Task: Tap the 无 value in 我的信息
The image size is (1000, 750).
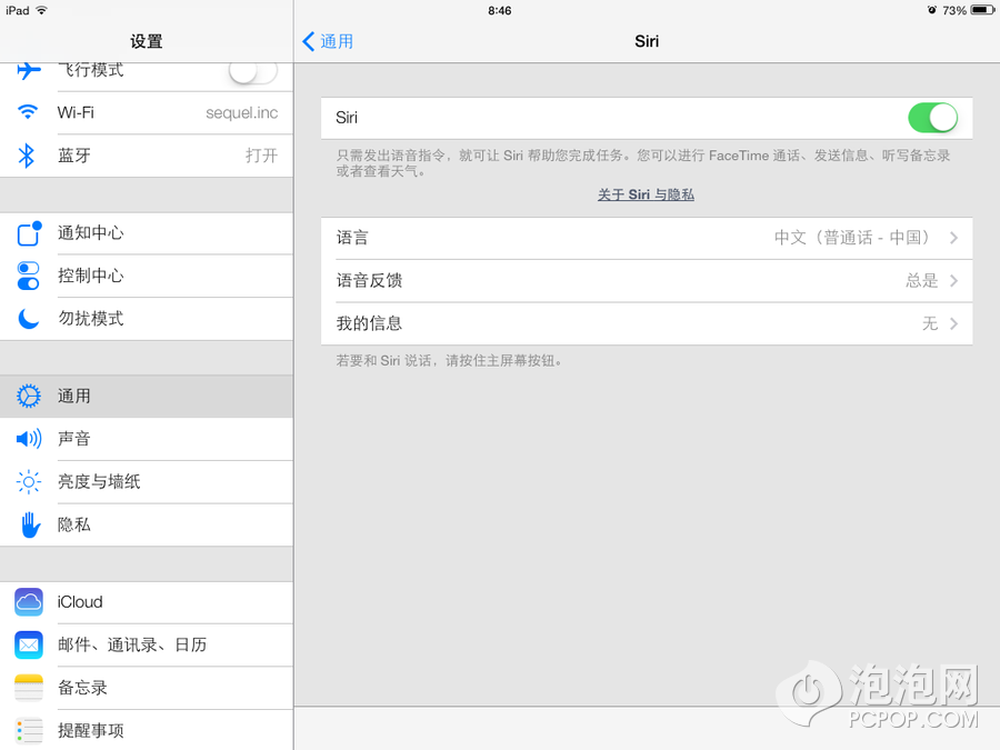Action: click(x=930, y=323)
